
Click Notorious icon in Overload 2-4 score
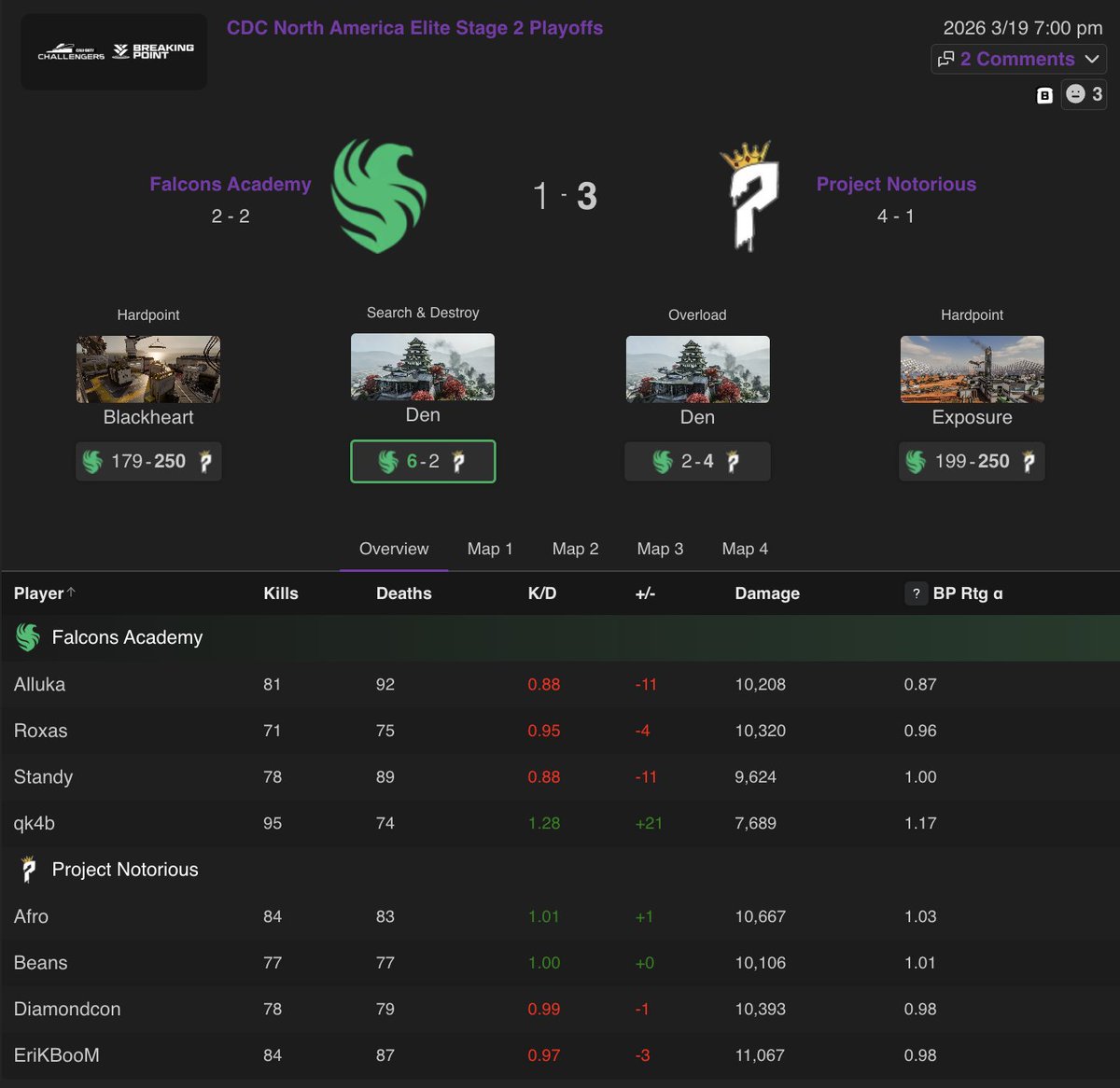(733, 461)
